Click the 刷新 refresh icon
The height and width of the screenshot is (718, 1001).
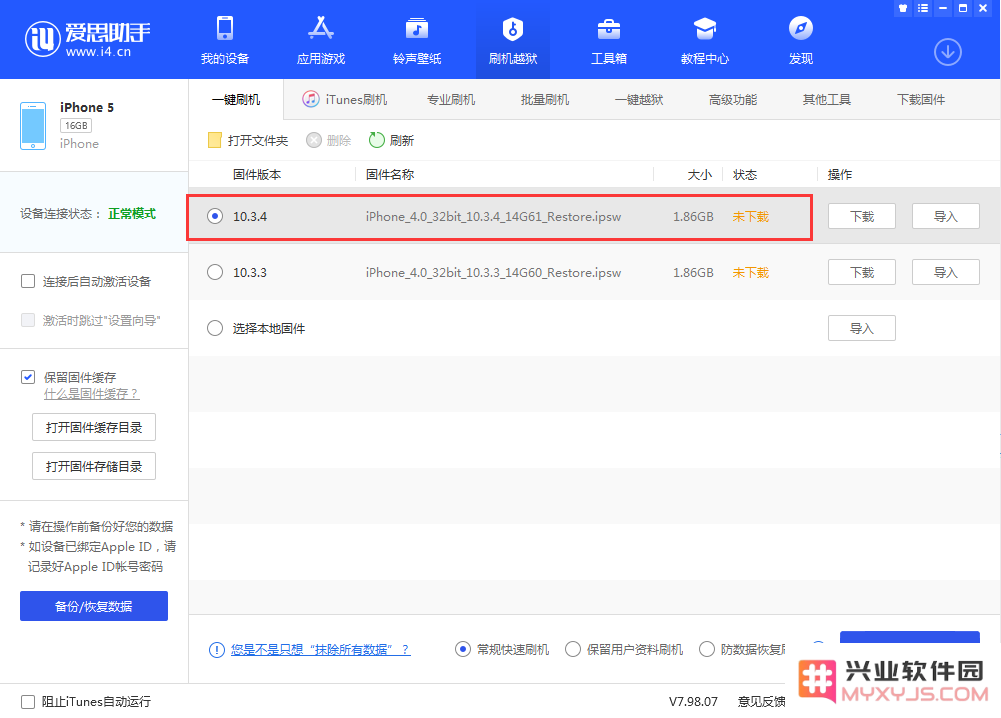point(377,140)
